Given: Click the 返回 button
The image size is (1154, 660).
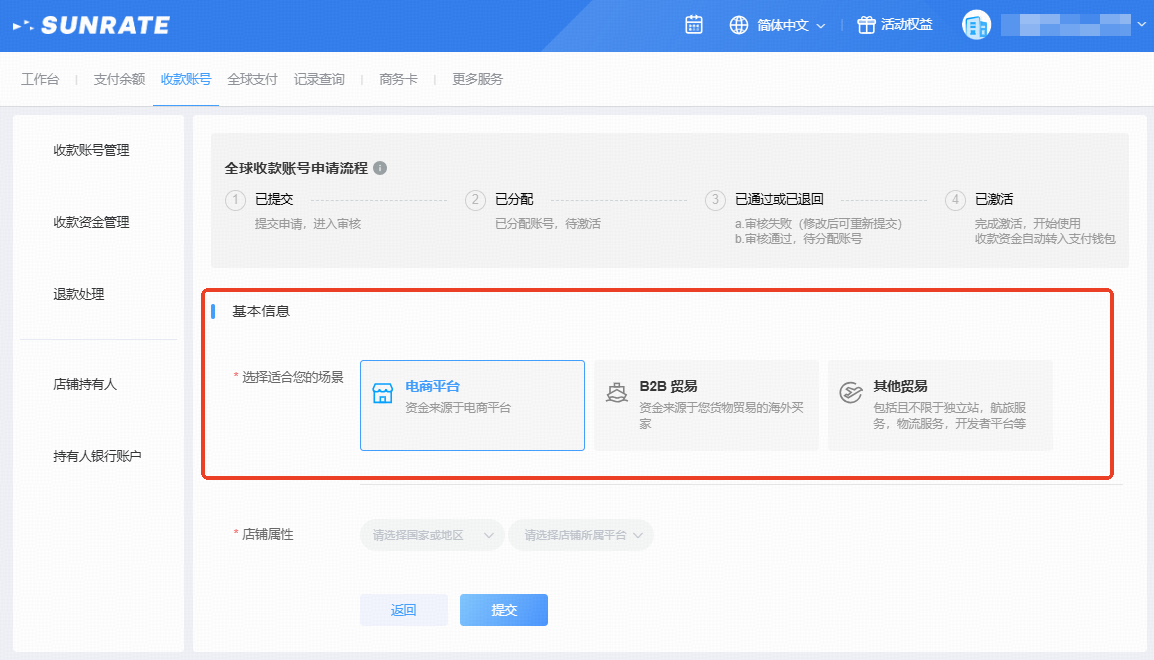Looking at the screenshot, I should [403, 610].
